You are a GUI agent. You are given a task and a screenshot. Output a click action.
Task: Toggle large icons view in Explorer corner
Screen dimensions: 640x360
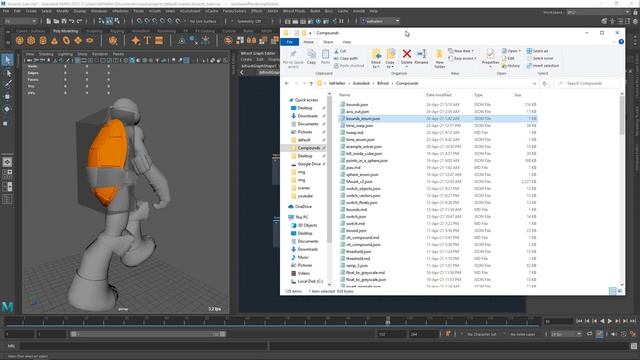pos(620,291)
